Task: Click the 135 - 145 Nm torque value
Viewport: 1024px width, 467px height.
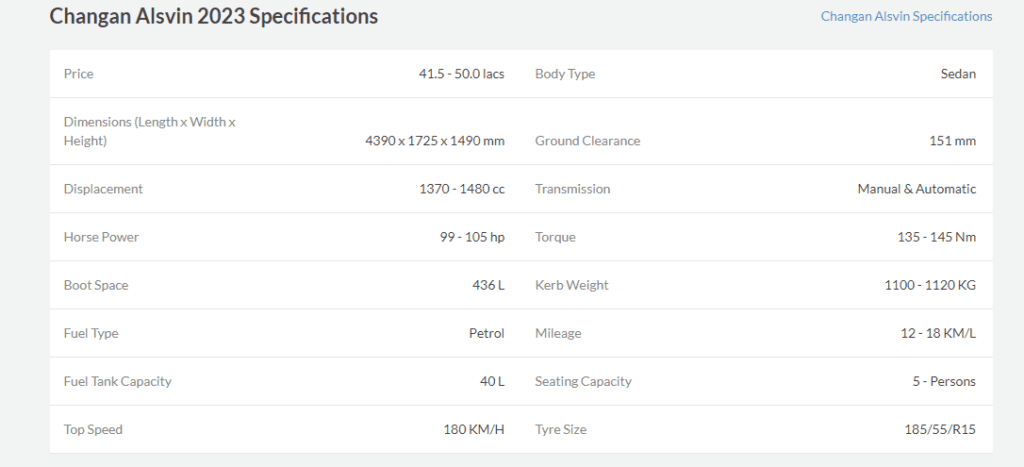Action: (x=936, y=237)
